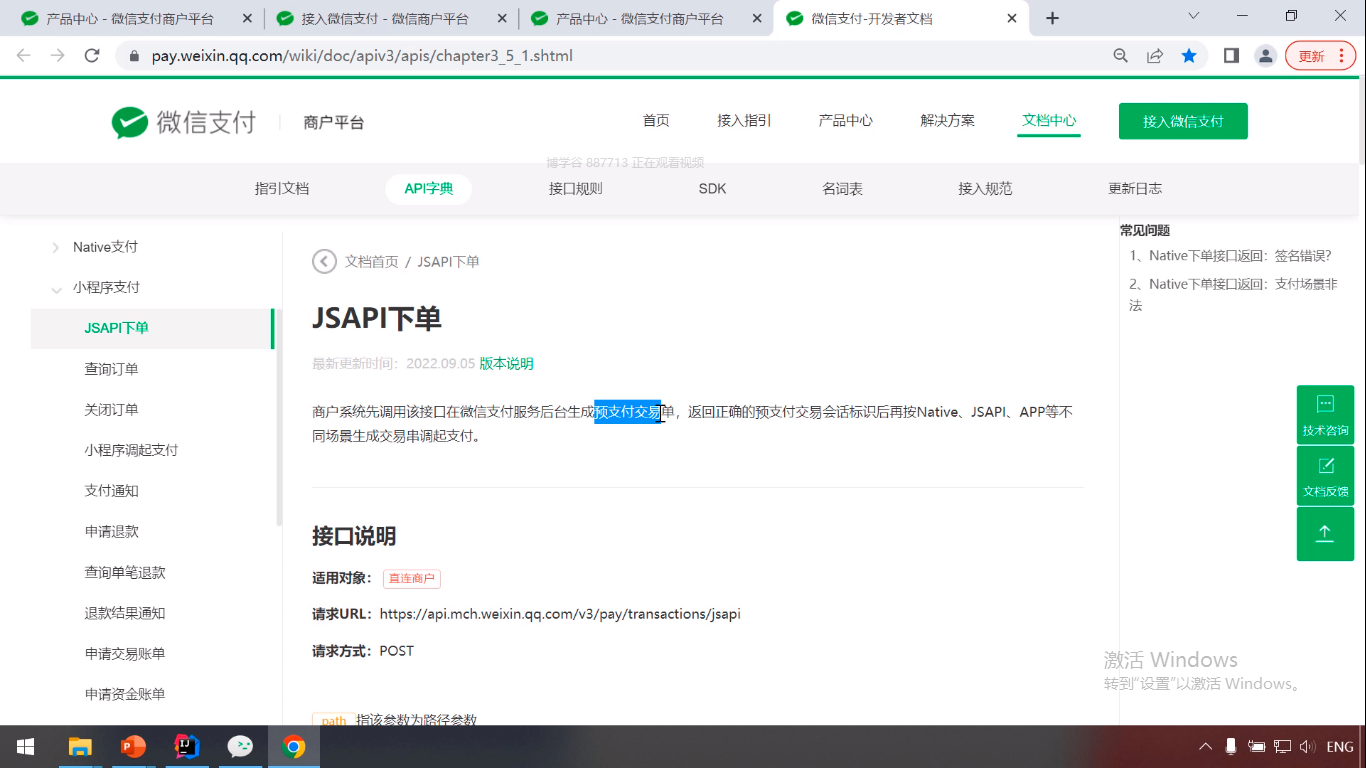Click the volume speaker tray icon
The image size is (1366, 768).
[x=1307, y=746]
